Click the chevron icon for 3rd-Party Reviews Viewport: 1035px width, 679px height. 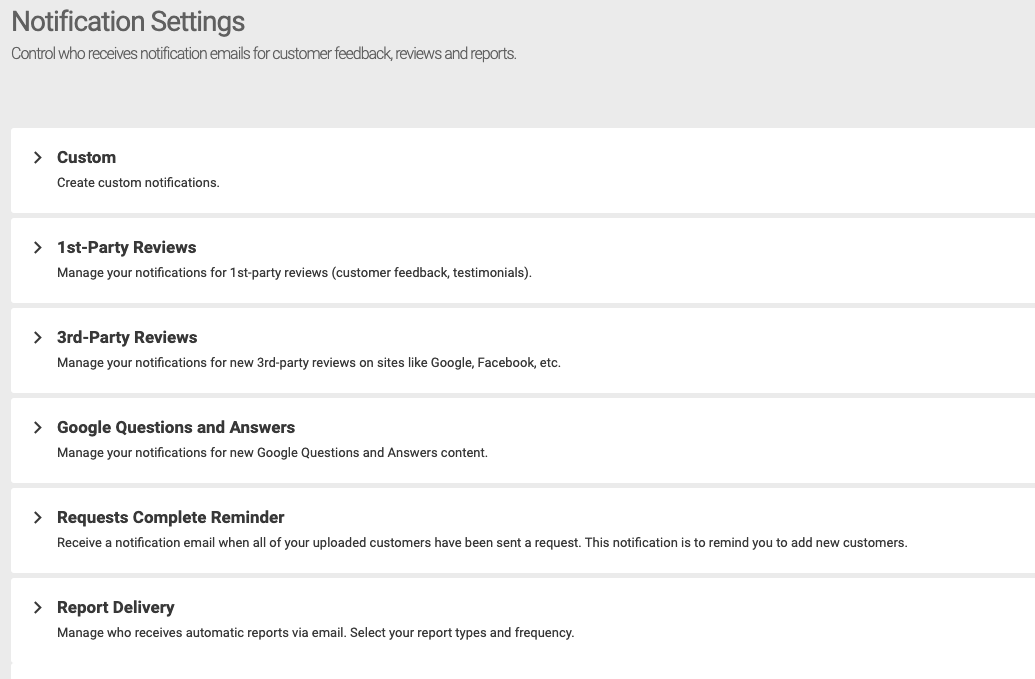pos(38,337)
